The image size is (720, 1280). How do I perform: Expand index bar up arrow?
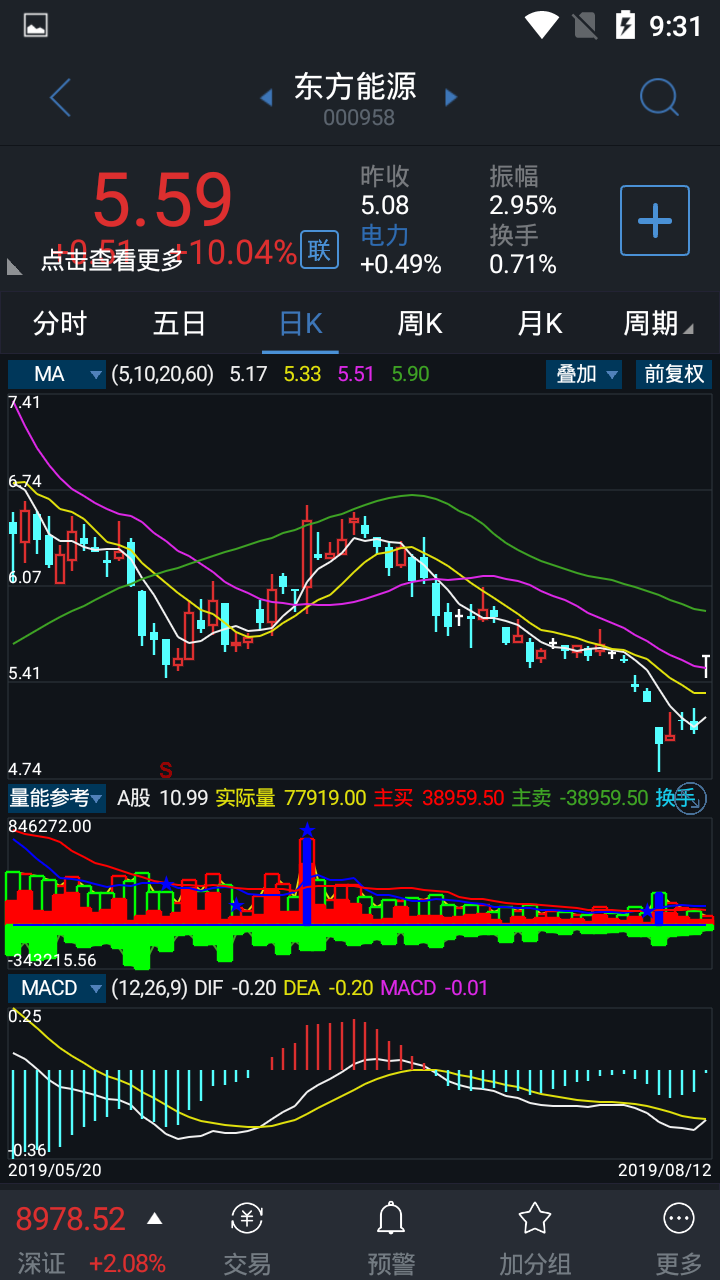click(154, 1218)
